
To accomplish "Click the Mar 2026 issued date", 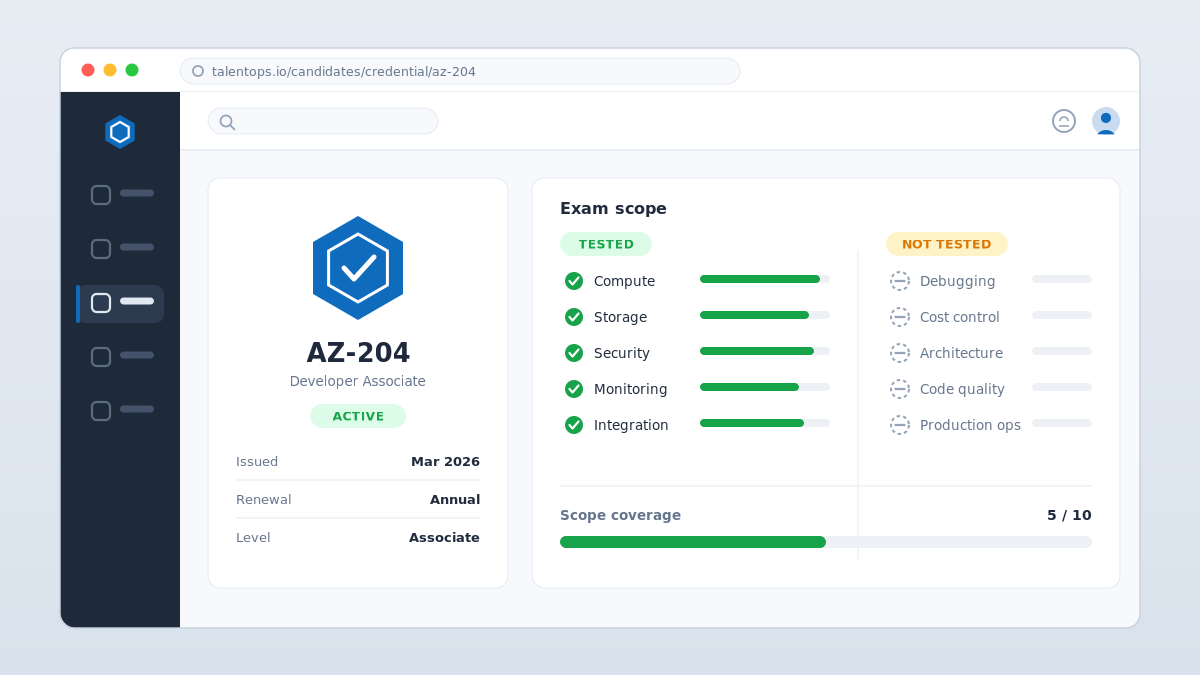I will tap(445, 462).
